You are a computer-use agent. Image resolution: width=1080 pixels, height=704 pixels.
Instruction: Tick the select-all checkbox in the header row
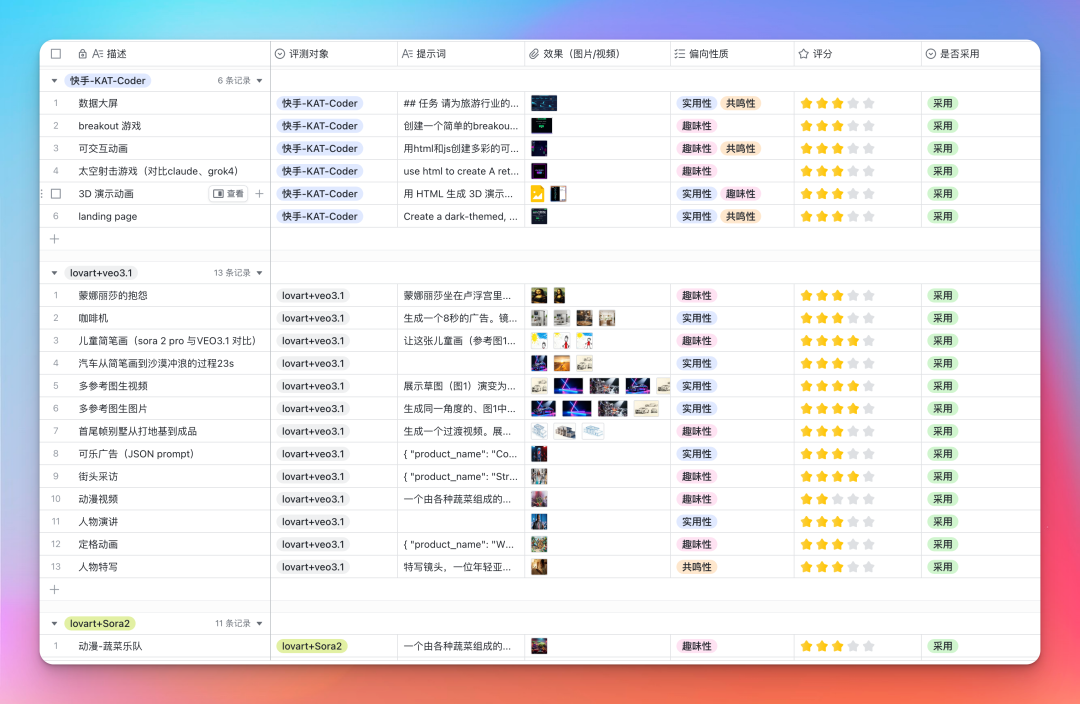click(x=56, y=54)
